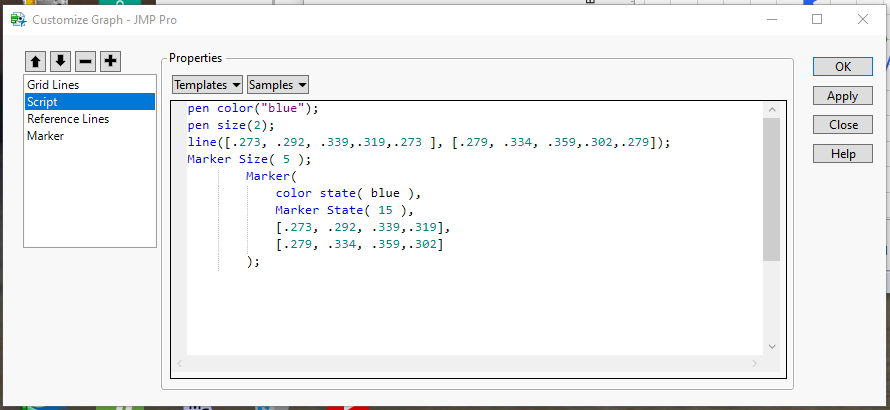
Task: Select Reference Lines in the list
Action: 90,119
